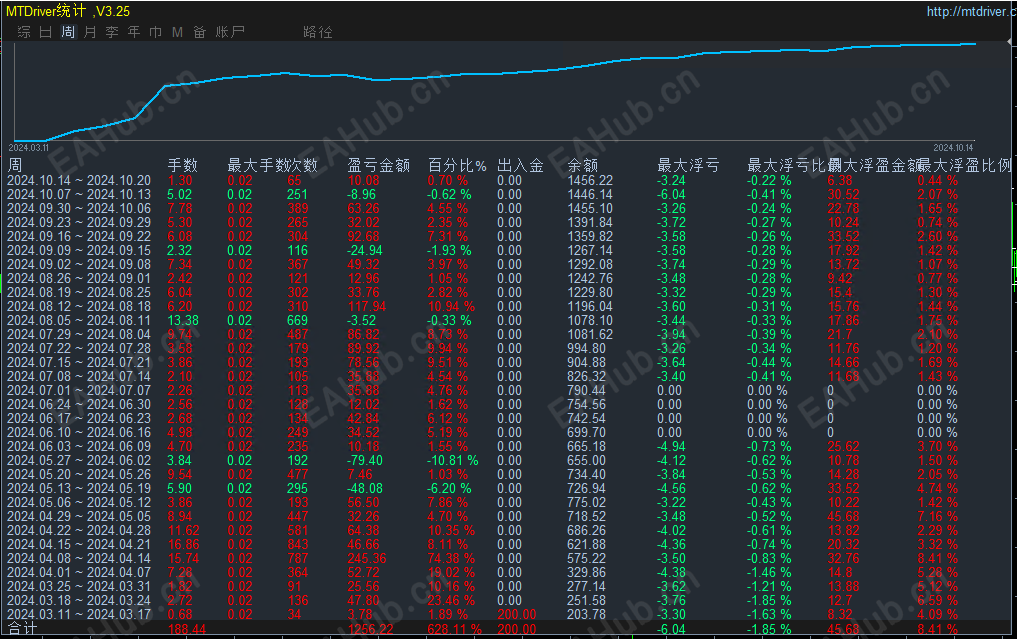Switch to the 季 quarterly tab
This screenshot has width=1017, height=639.
point(112,32)
